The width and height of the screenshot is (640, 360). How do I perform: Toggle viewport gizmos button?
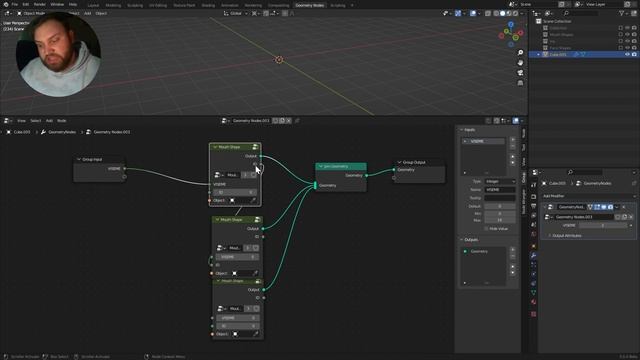click(x=458, y=13)
